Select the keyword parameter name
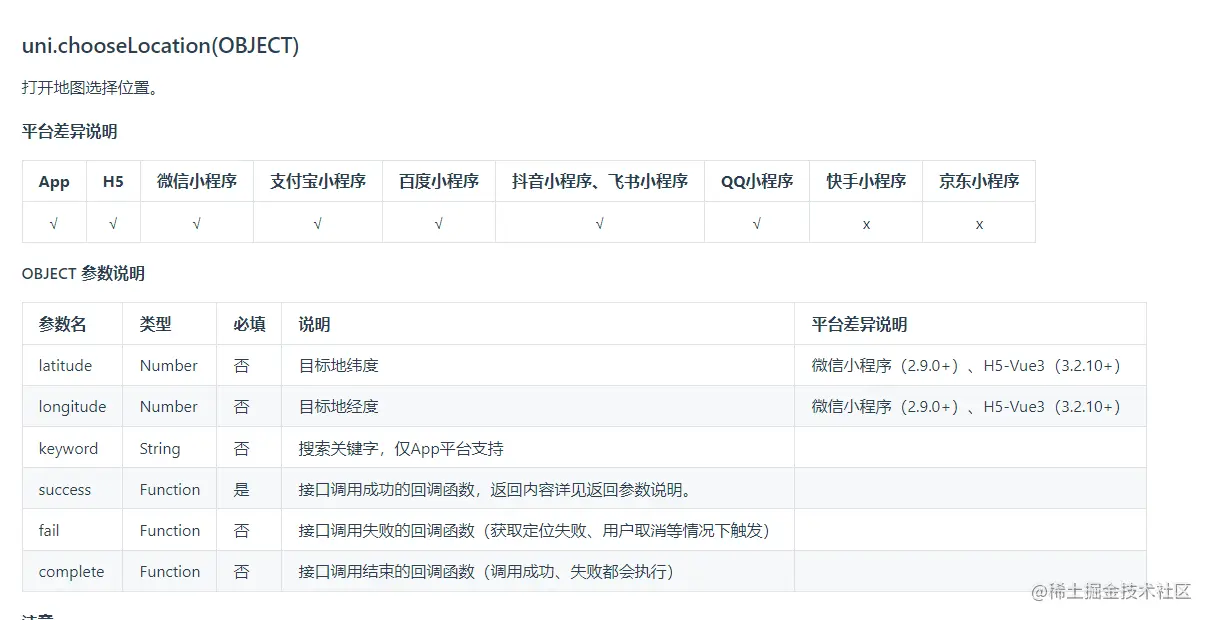 click(x=68, y=449)
